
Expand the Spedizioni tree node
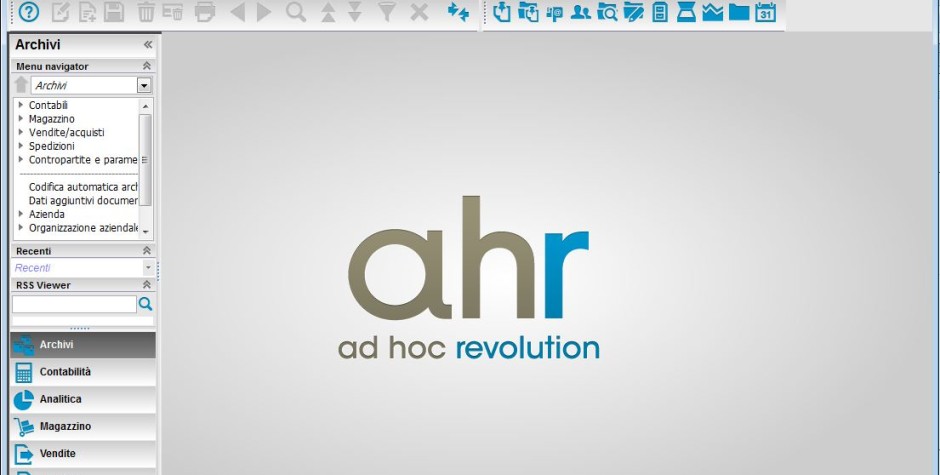[21, 146]
